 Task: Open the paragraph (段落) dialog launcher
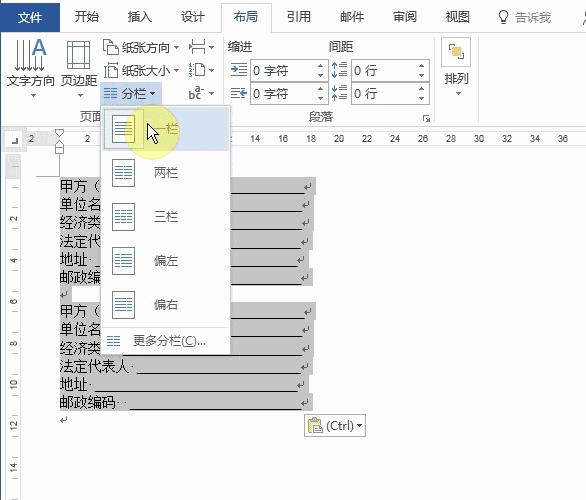[x=426, y=118]
